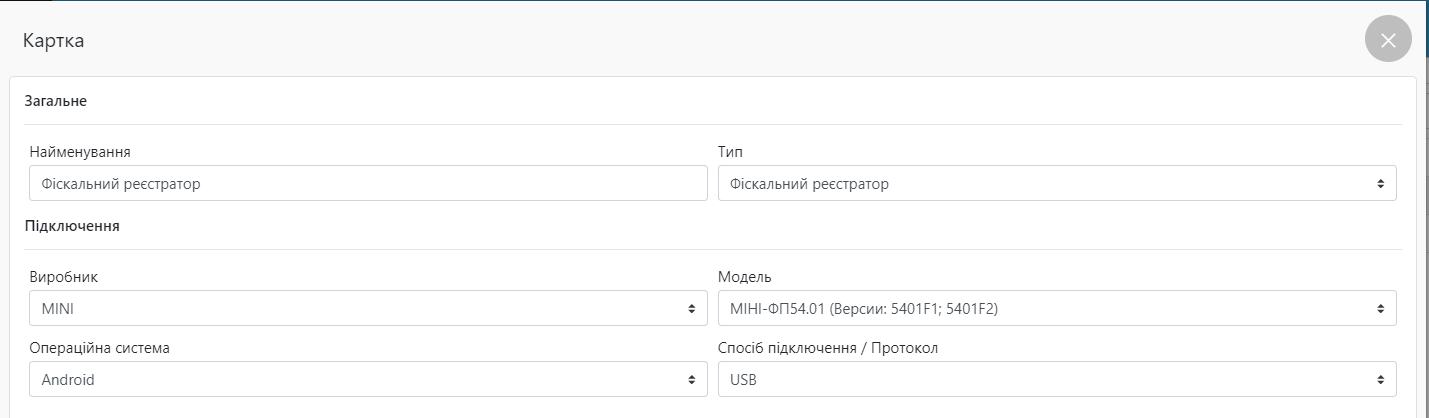Image resolution: width=1429 pixels, height=418 pixels.
Task: Click the 'Операційна система' field label
Action: click(100, 348)
